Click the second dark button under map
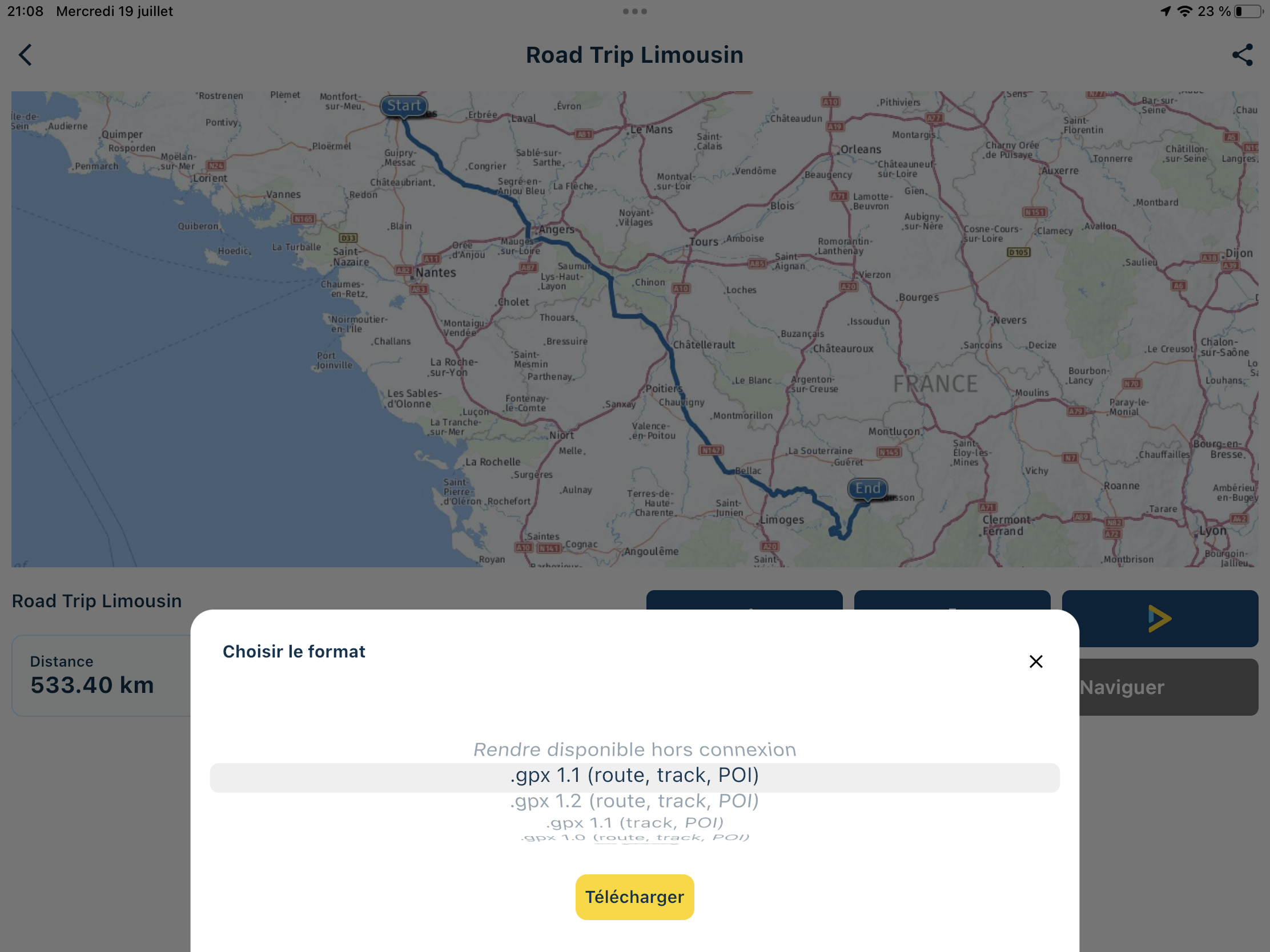 952,600
